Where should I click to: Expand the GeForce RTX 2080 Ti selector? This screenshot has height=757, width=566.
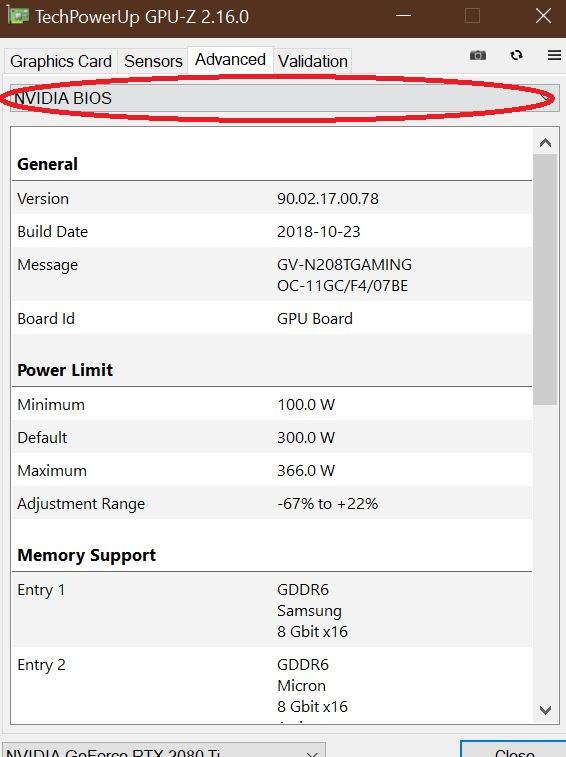[164, 751]
